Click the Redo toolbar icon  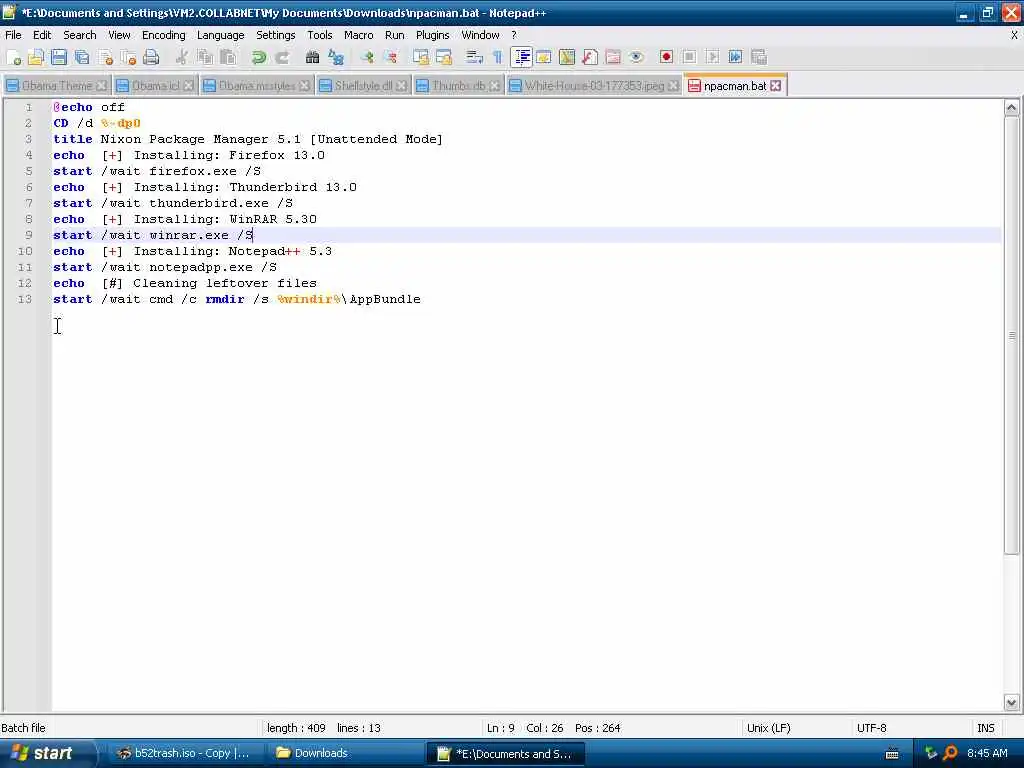pos(281,57)
